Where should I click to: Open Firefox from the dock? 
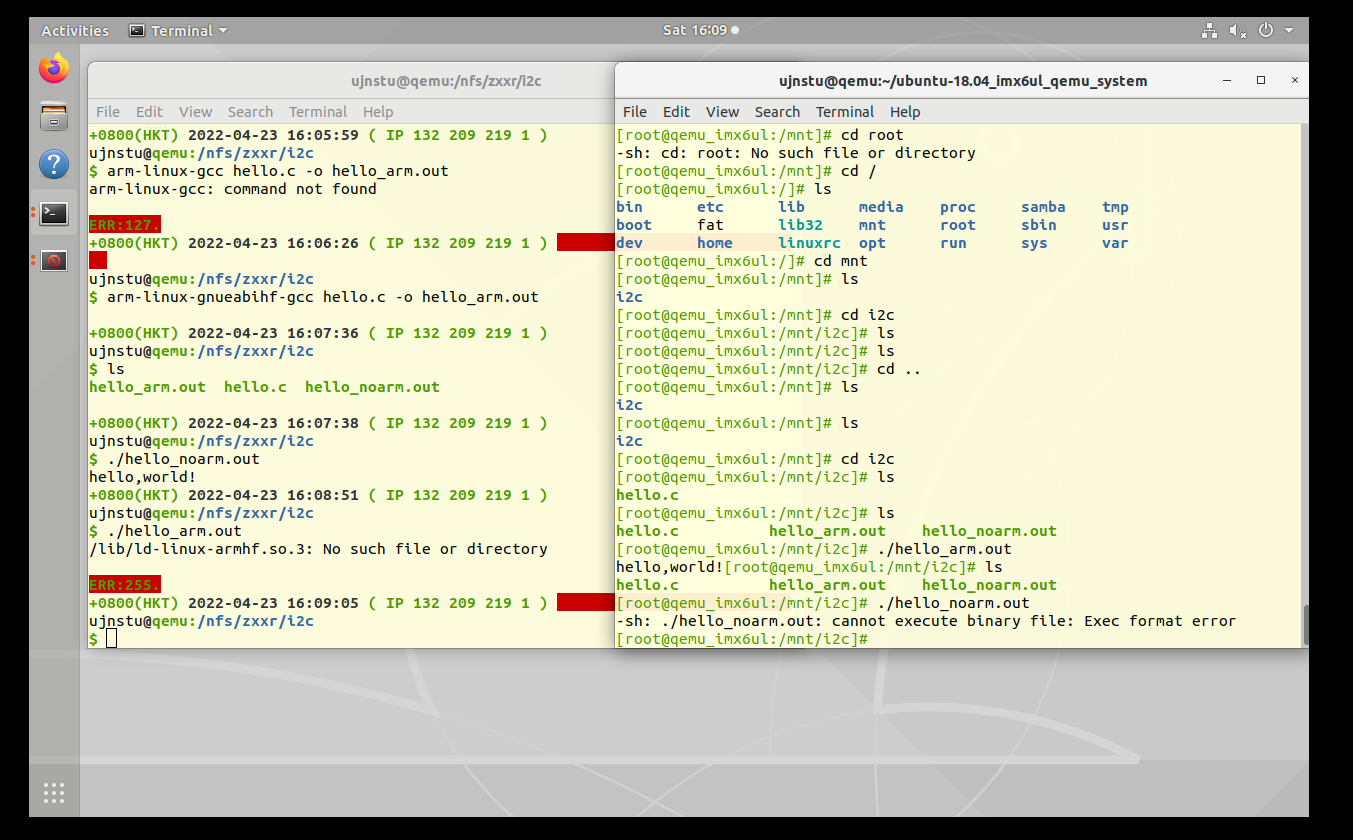pos(54,68)
